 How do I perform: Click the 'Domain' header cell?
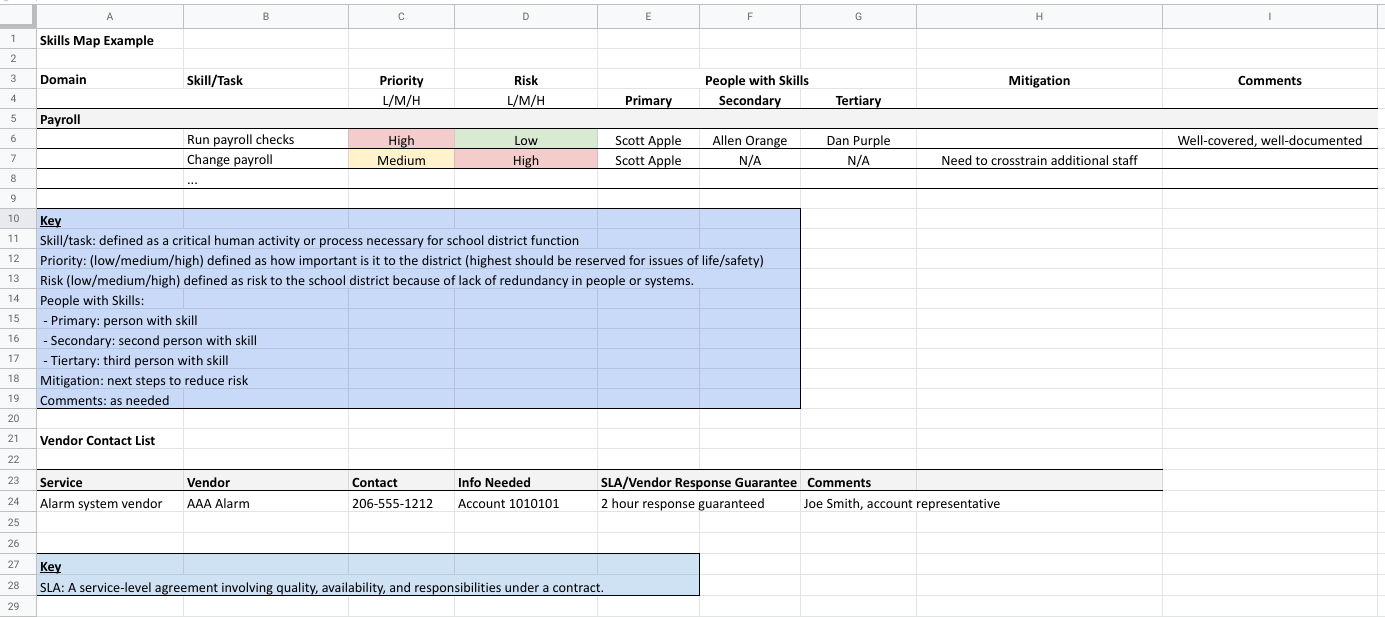coord(110,80)
